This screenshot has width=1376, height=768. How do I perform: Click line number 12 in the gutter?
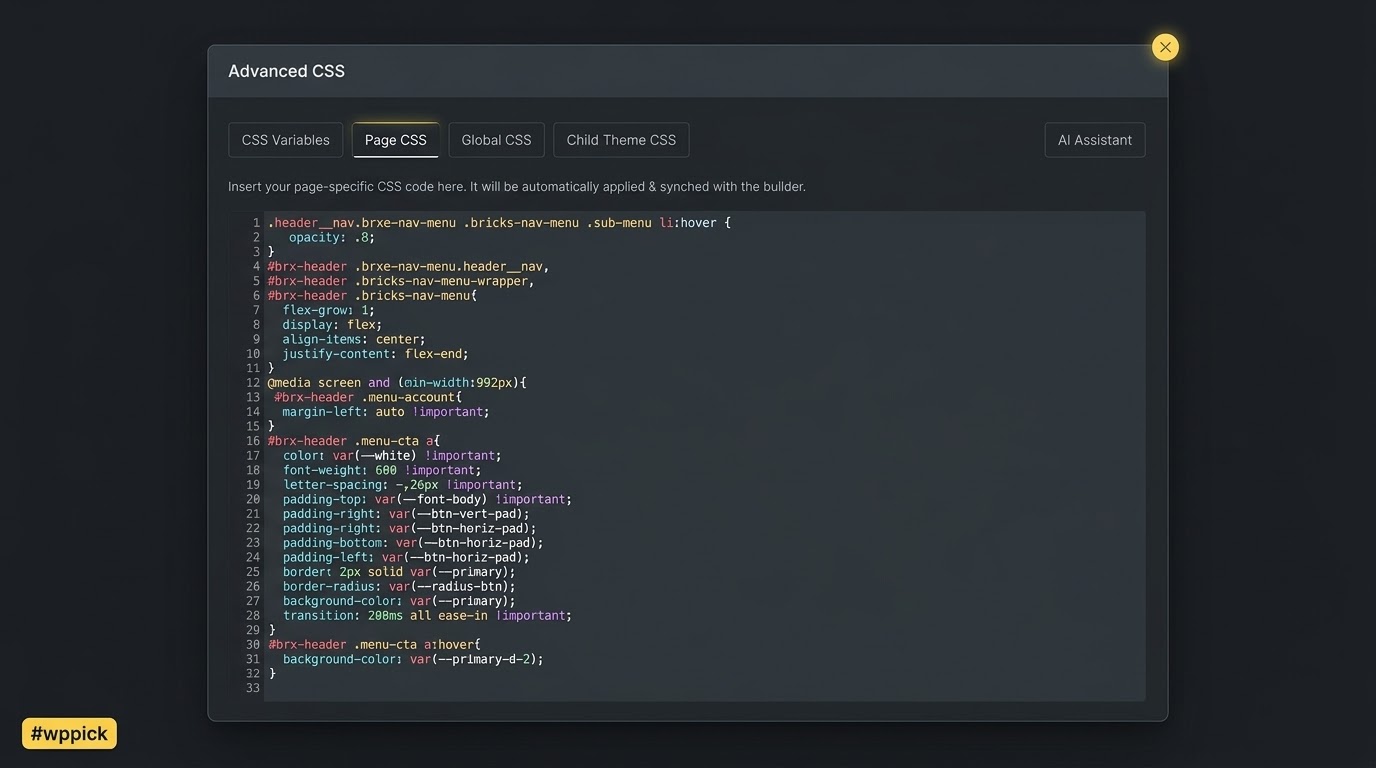click(x=252, y=382)
